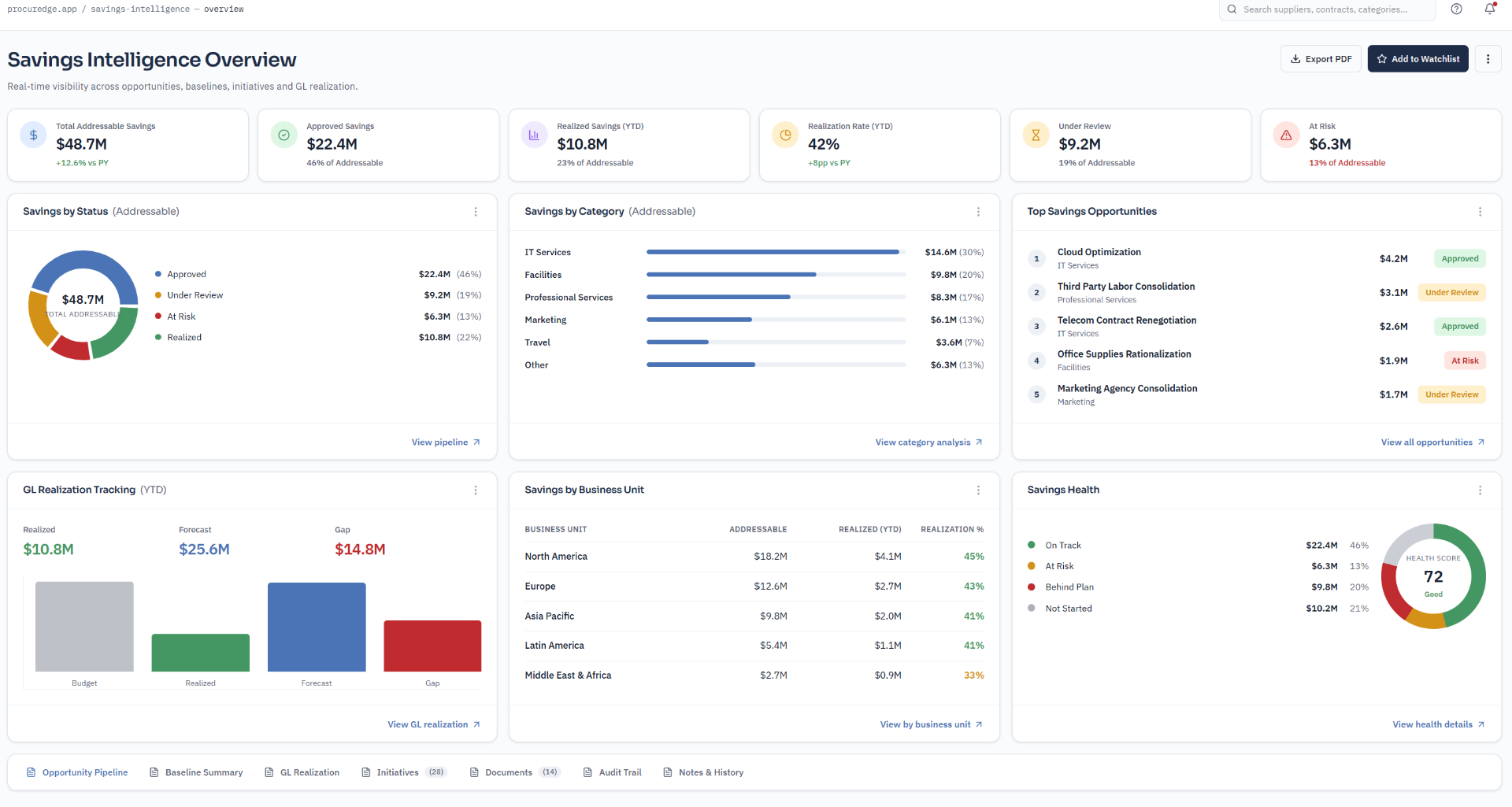Click the document icon beside Notes & History
Screen dimensions: 1512x807
tap(668, 772)
